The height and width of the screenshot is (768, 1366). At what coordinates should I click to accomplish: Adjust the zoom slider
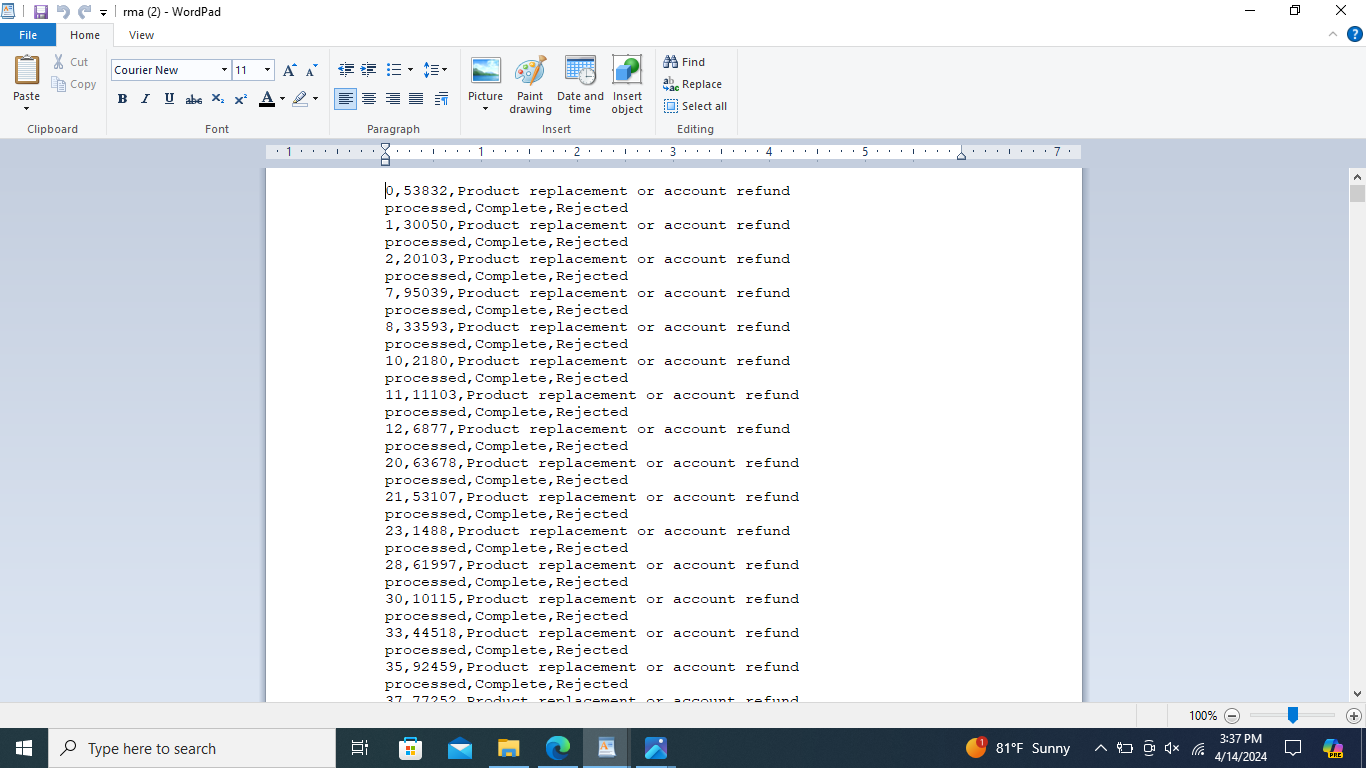click(x=1291, y=715)
